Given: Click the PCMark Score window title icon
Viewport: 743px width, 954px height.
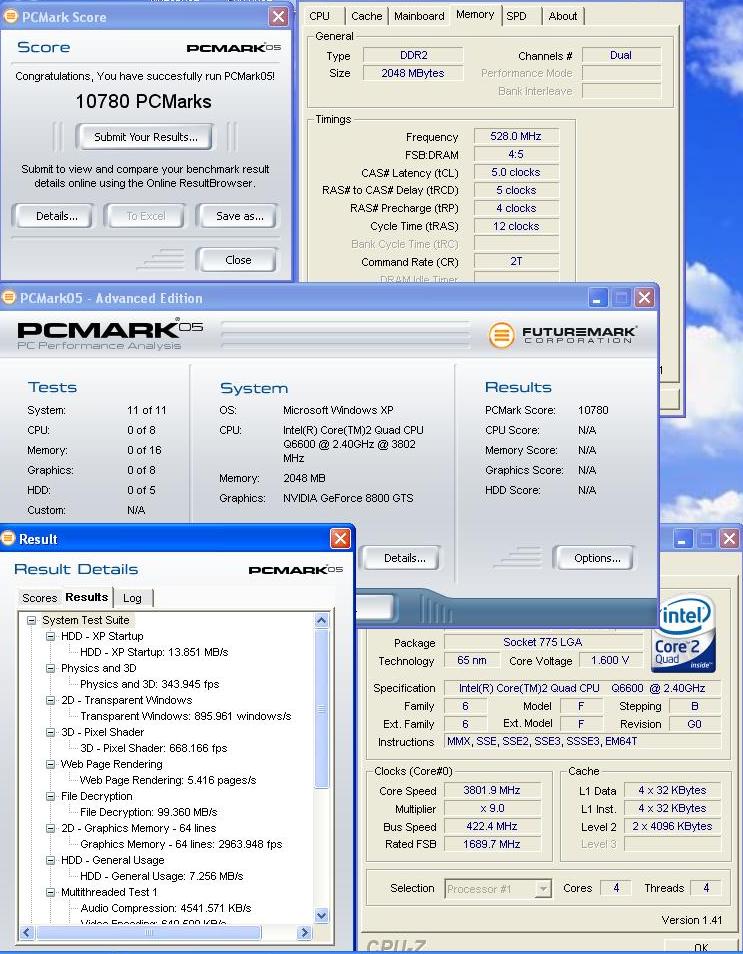Looking at the screenshot, I should coord(10,16).
